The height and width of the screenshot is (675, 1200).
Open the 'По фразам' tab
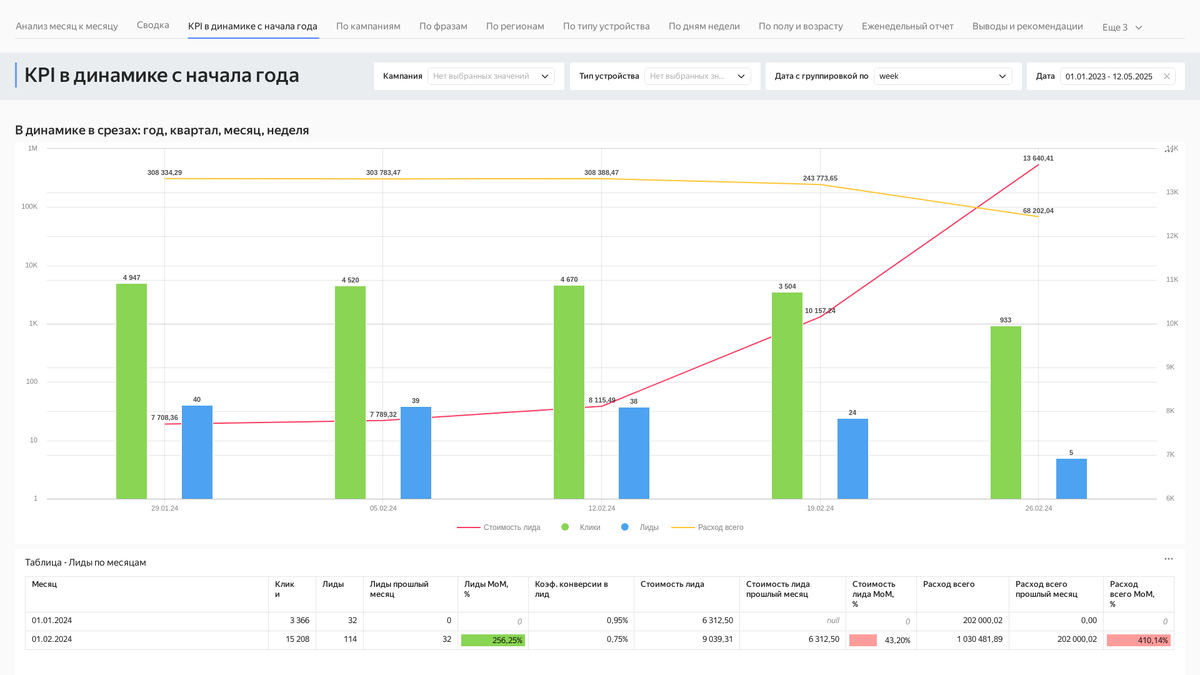pos(443,26)
